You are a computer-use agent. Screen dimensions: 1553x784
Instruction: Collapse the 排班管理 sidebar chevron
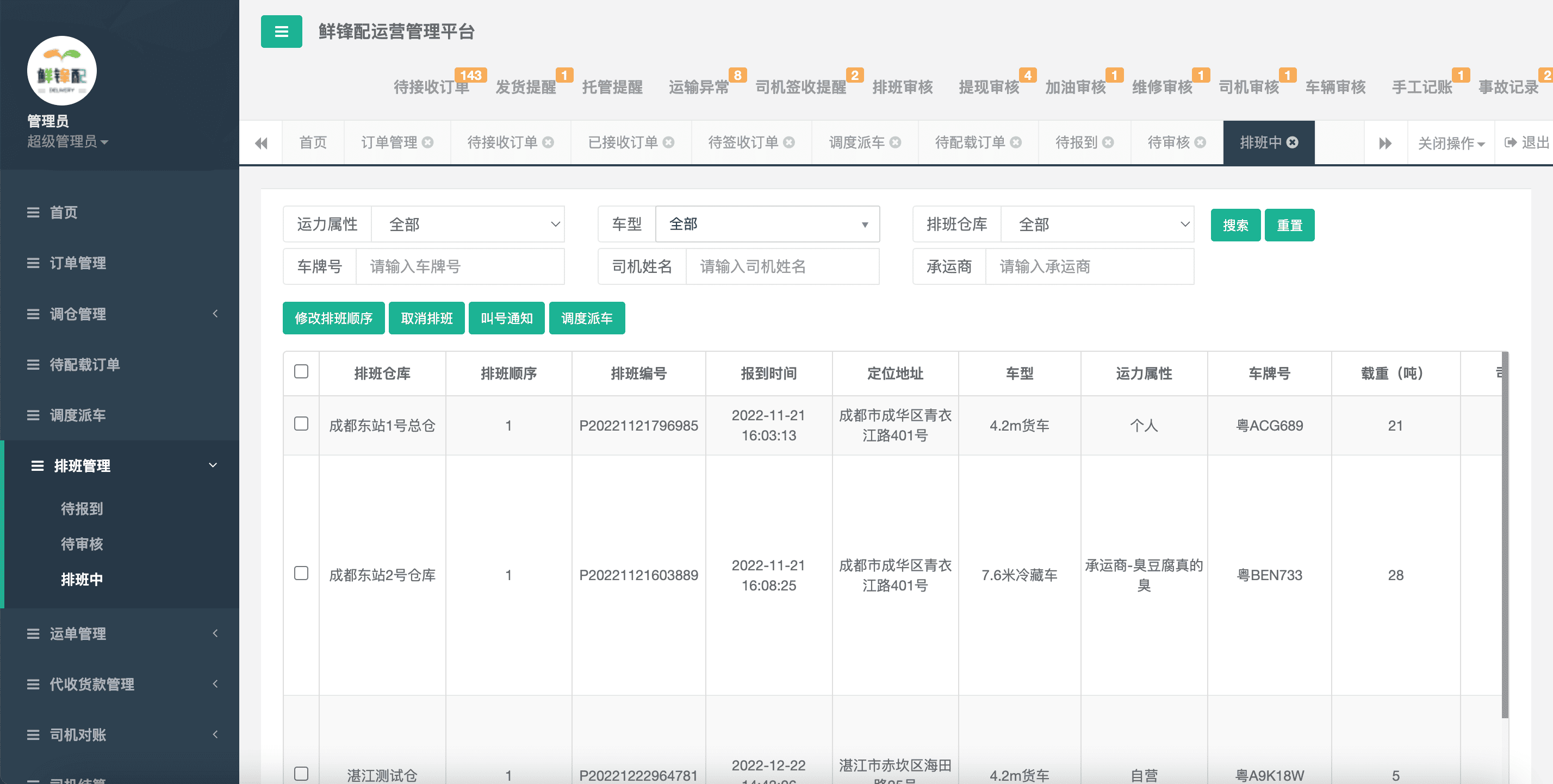213,465
